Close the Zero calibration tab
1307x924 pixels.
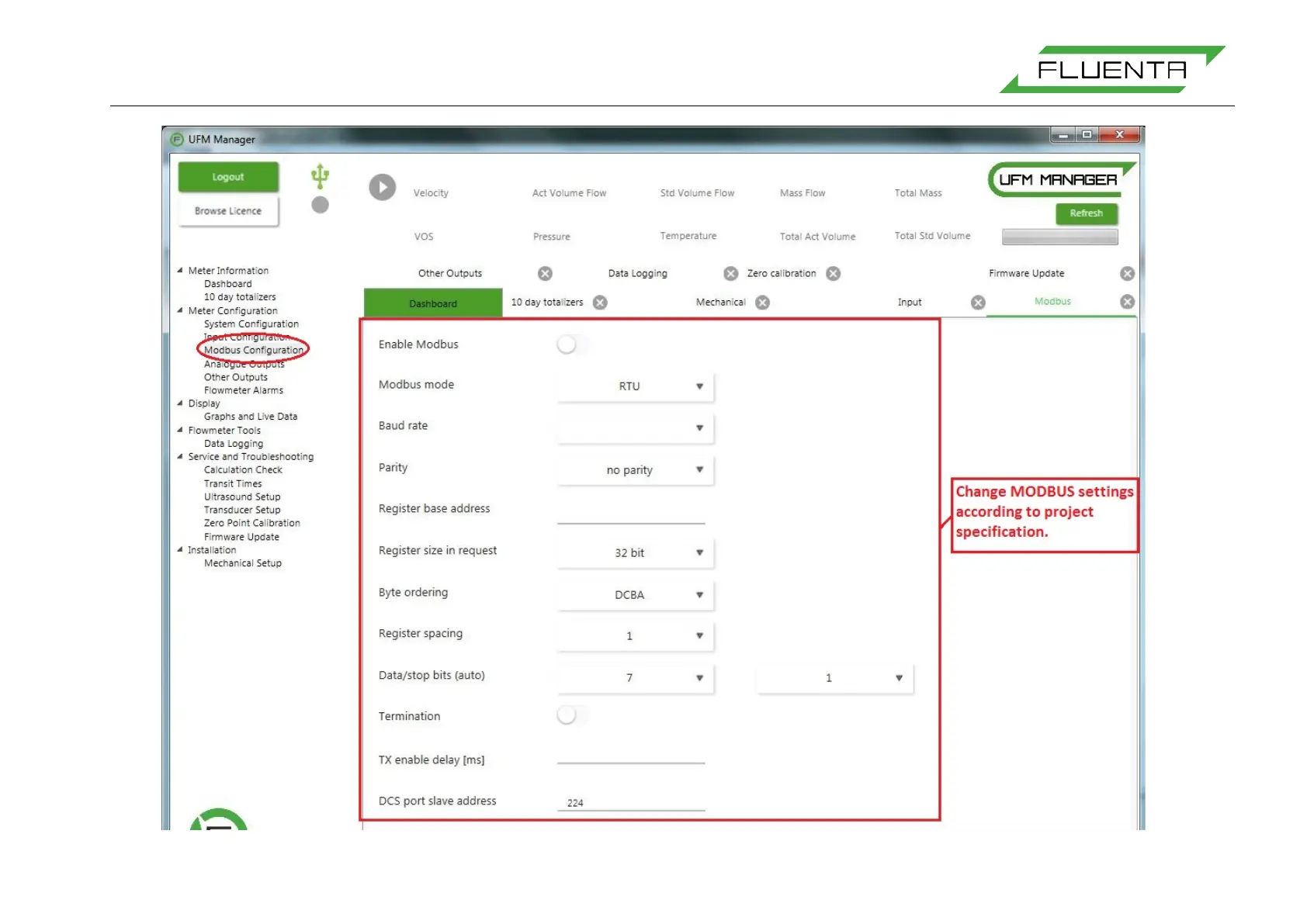coord(833,273)
